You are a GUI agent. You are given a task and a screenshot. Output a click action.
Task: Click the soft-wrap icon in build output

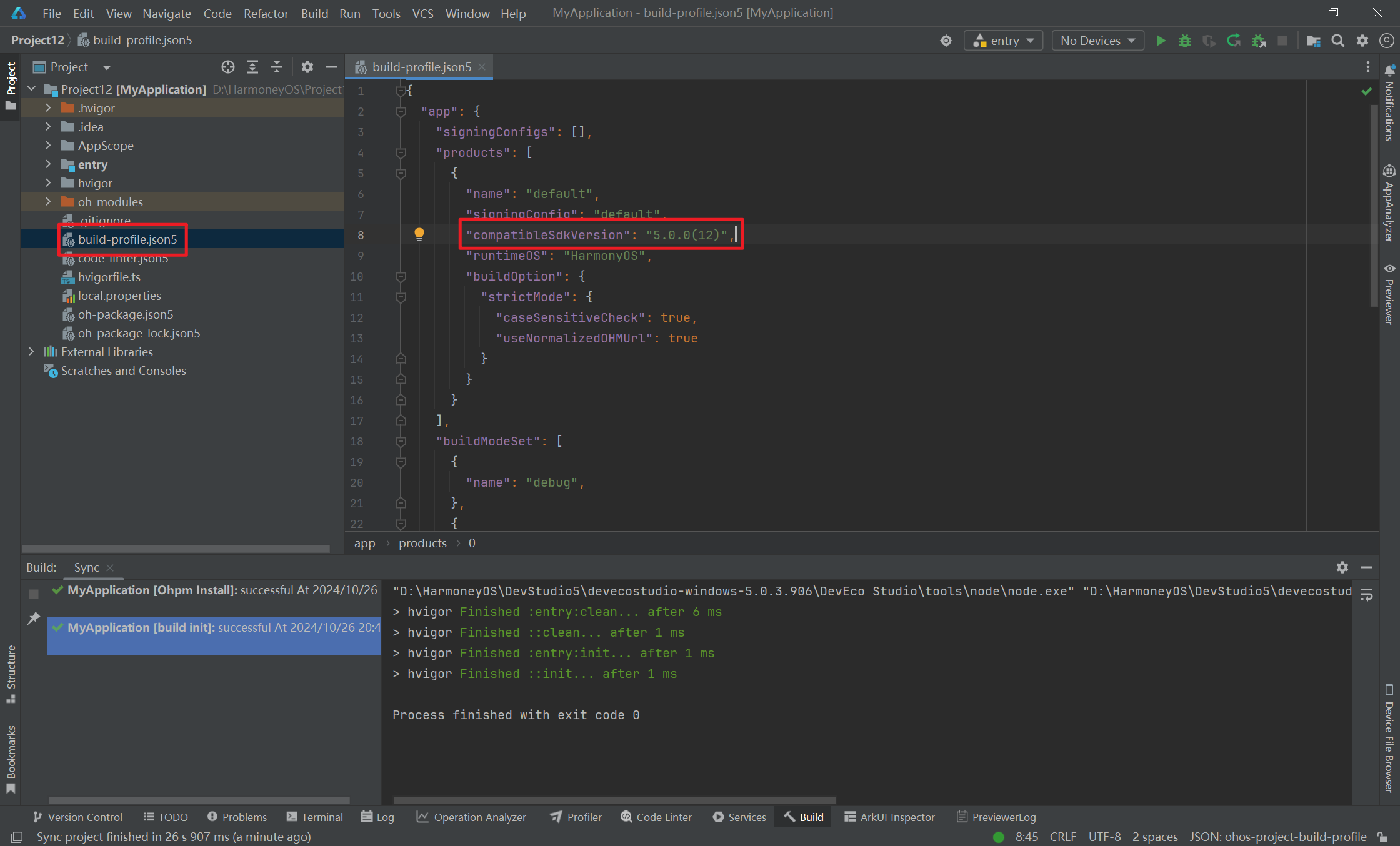click(x=1367, y=595)
